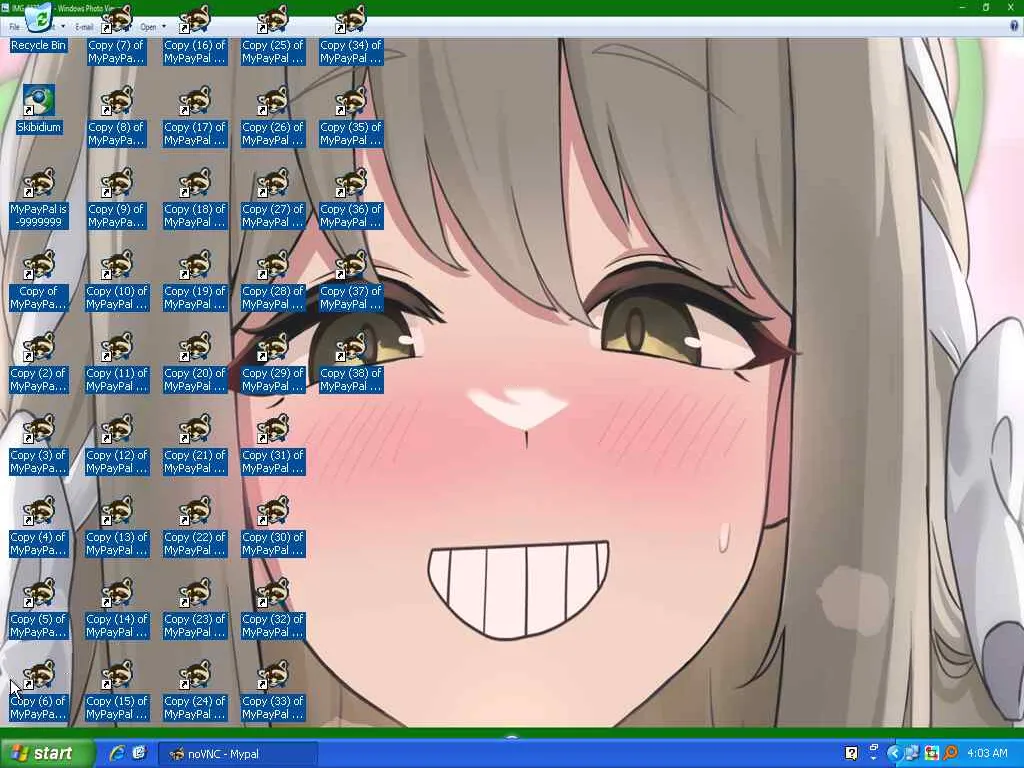Image resolution: width=1024 pixels, height=768 pixels.
Task: Click the taskbar clock showing 4:03 AM
Action: coord(987,754)
